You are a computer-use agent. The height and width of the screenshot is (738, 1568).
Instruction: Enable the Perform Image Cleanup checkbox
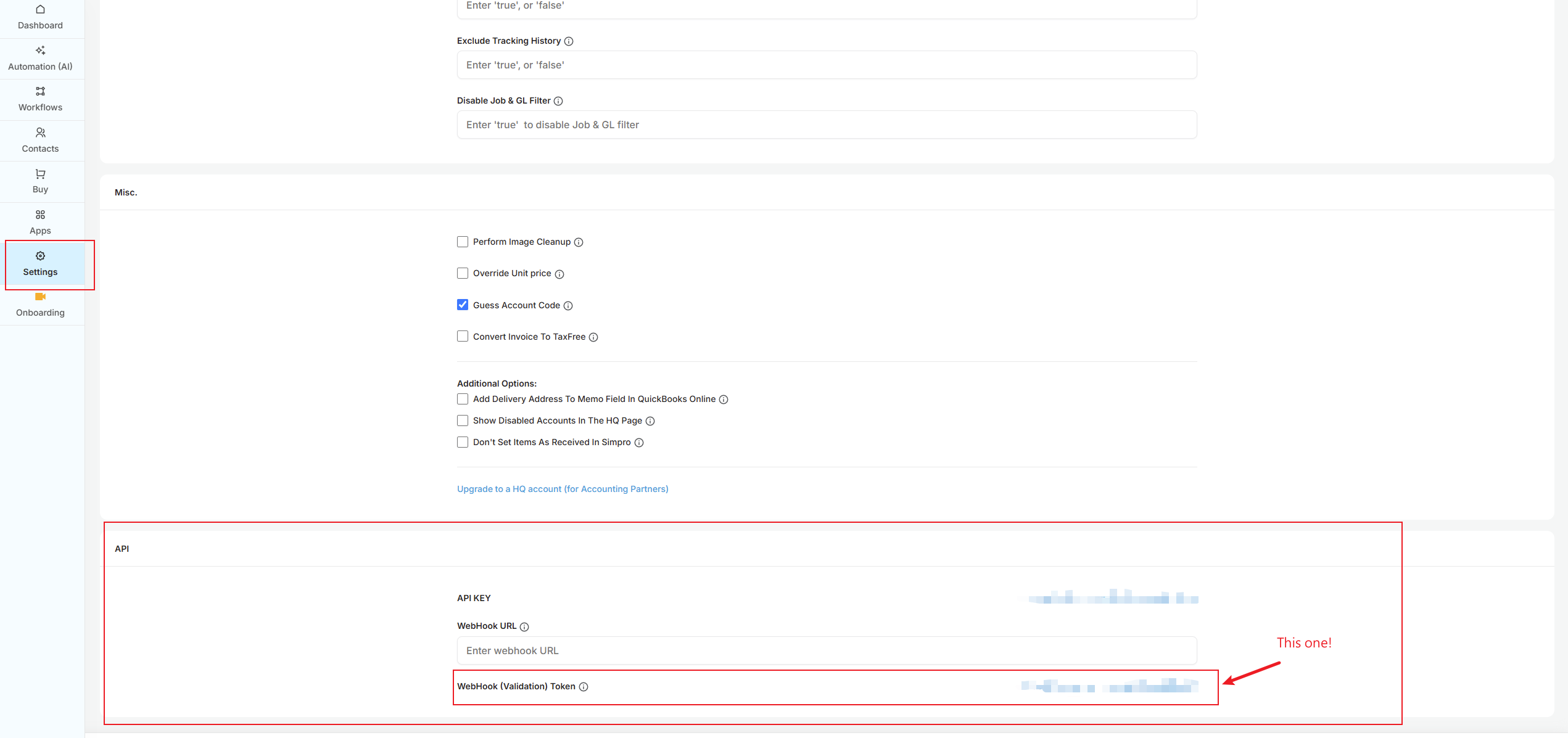click(463, 242)
